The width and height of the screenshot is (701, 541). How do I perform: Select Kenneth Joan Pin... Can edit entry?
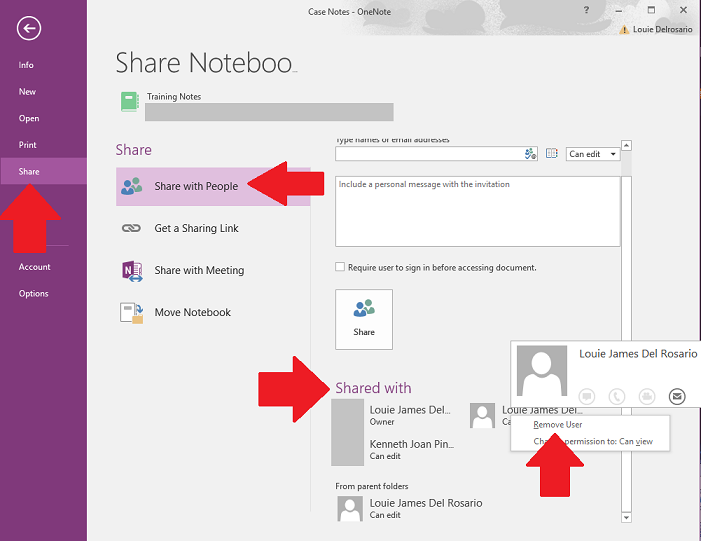(412, 449)
